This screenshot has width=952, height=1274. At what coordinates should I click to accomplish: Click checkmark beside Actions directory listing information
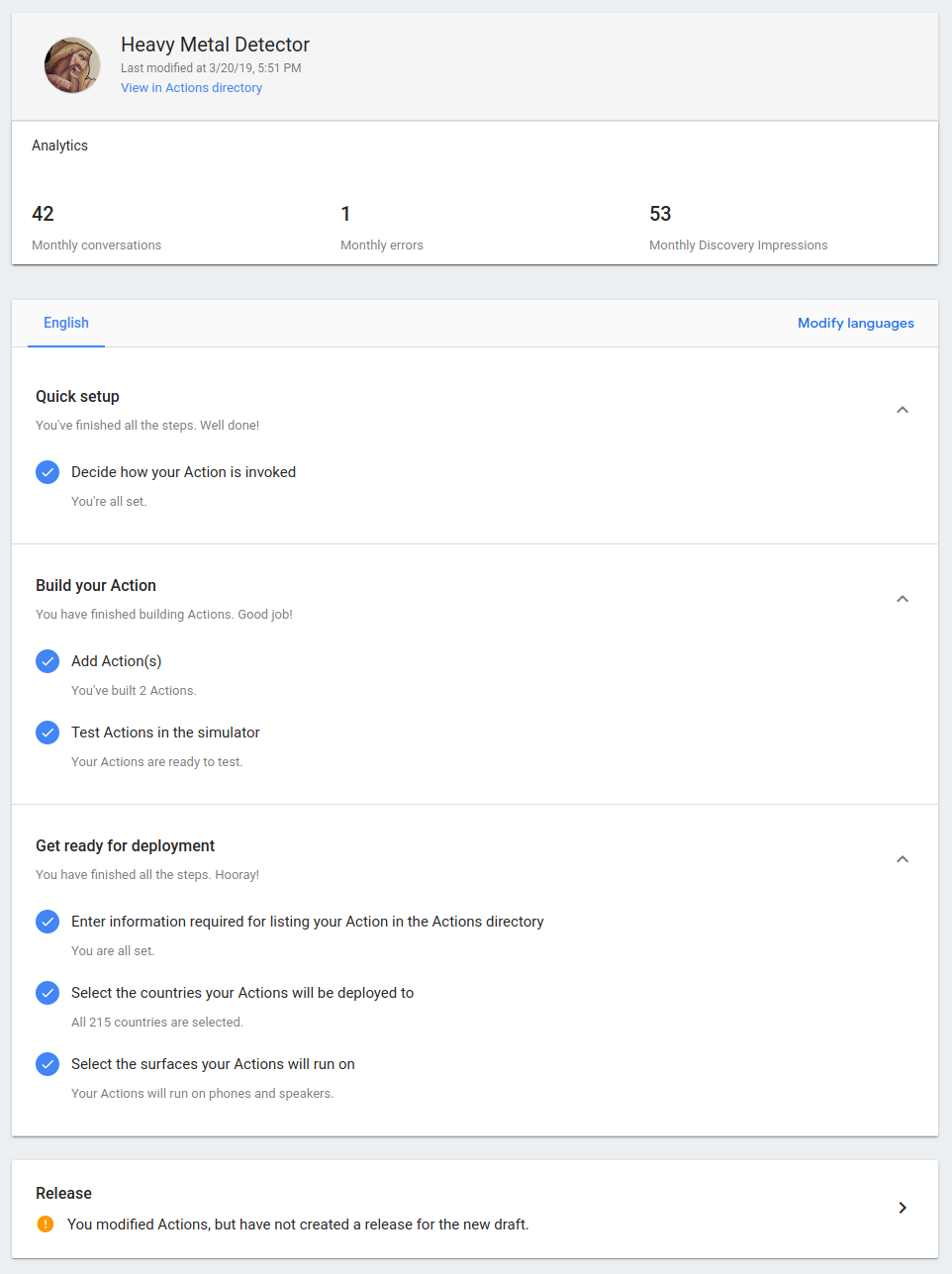(x=48, y=922)
